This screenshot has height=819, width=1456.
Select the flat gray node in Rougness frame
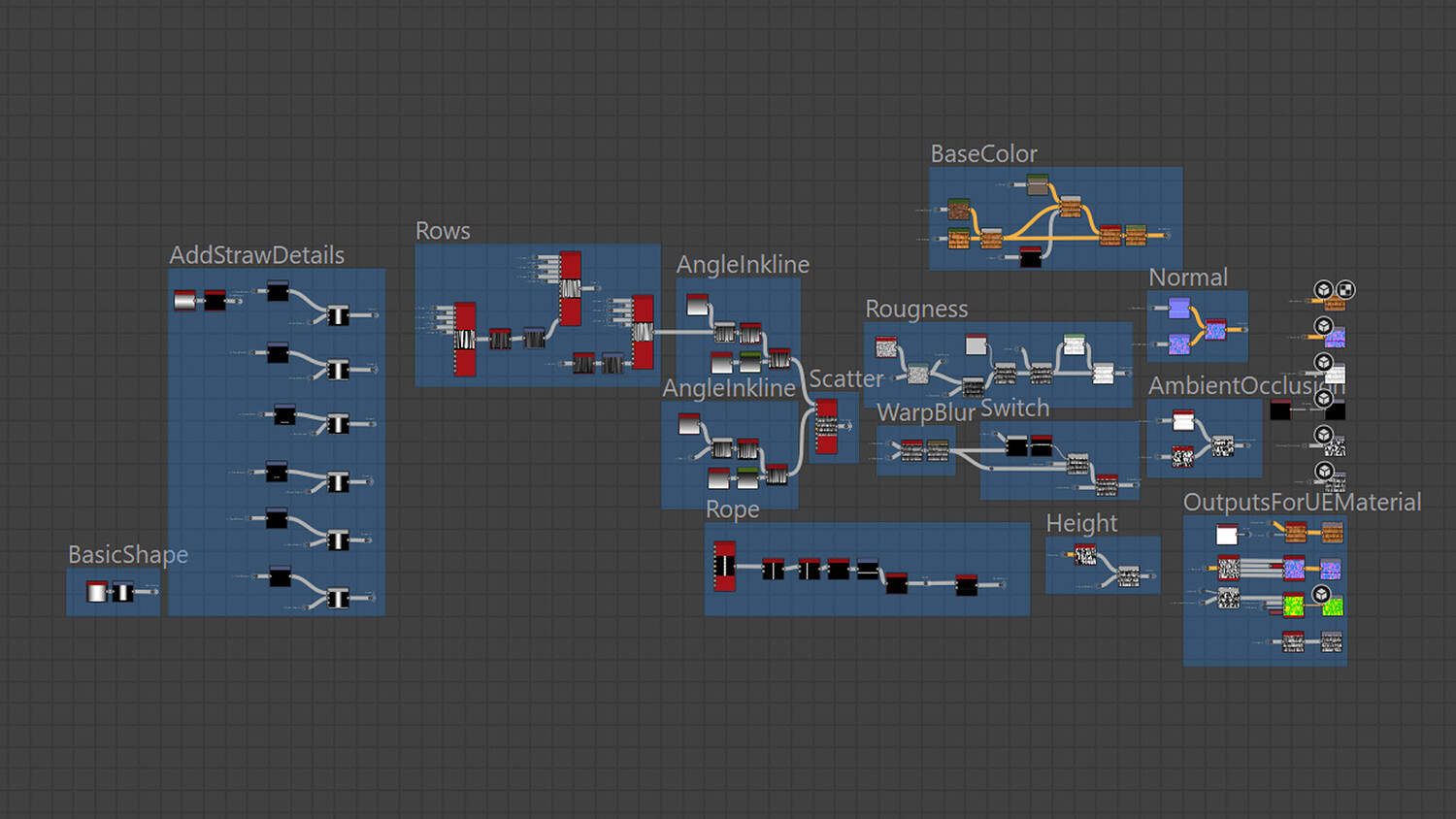tap(976, 344)
